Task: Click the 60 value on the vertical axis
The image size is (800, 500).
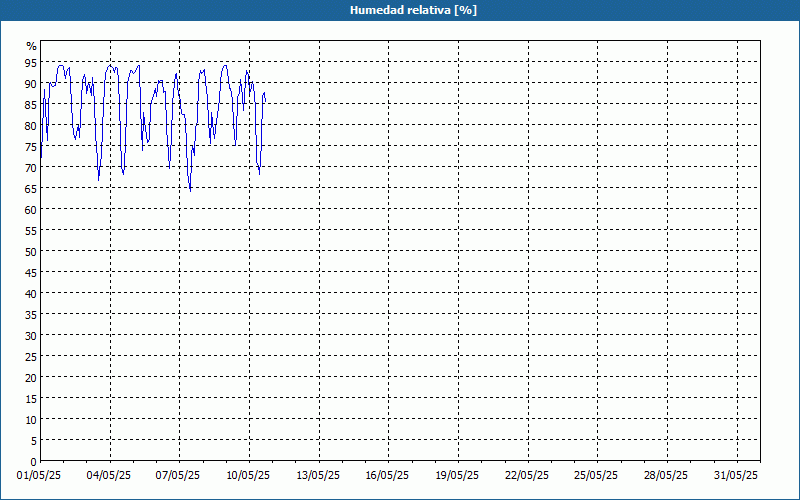Action: click(31, 210)
